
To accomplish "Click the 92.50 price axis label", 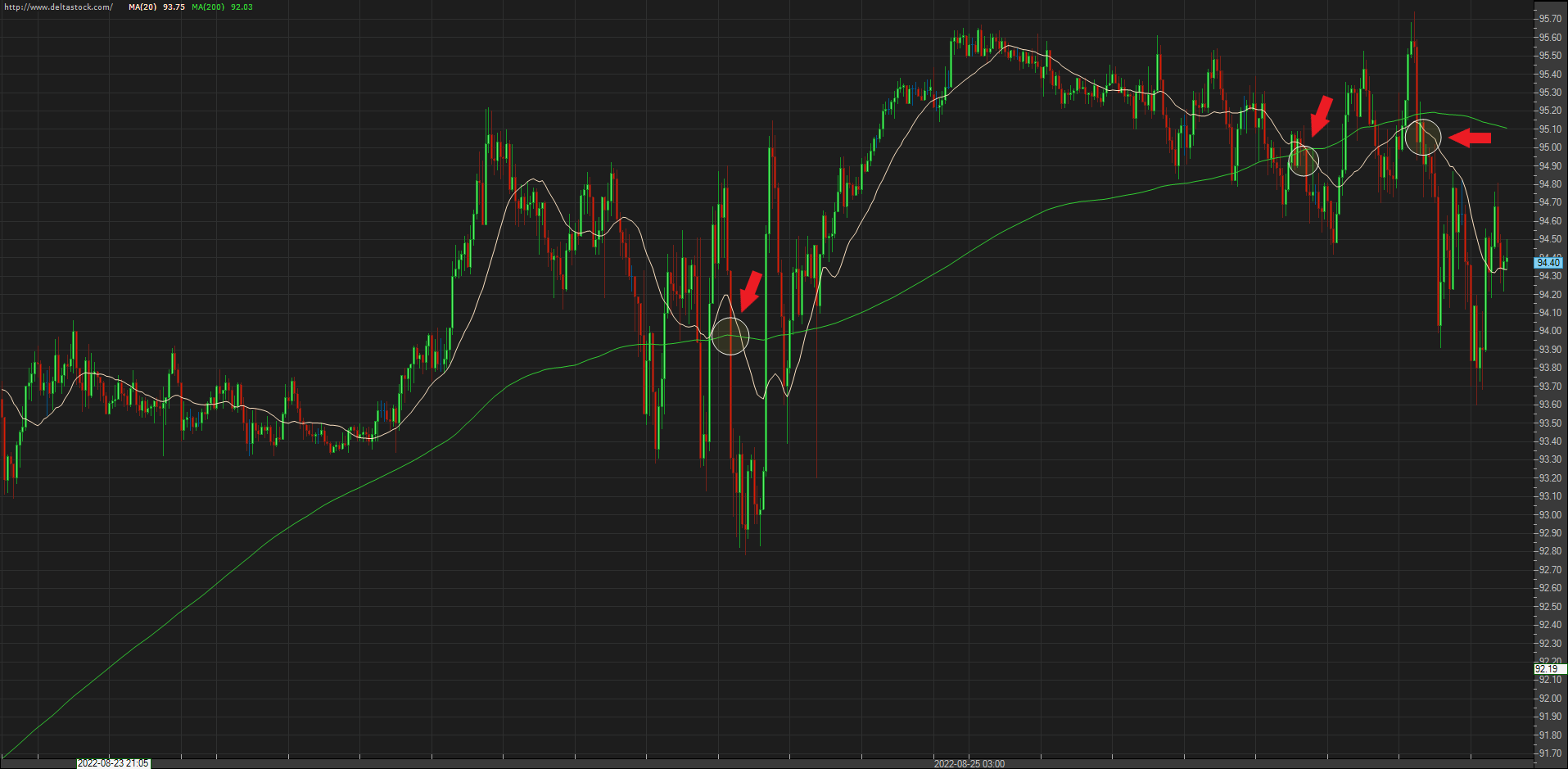I will pos(1549,607).
